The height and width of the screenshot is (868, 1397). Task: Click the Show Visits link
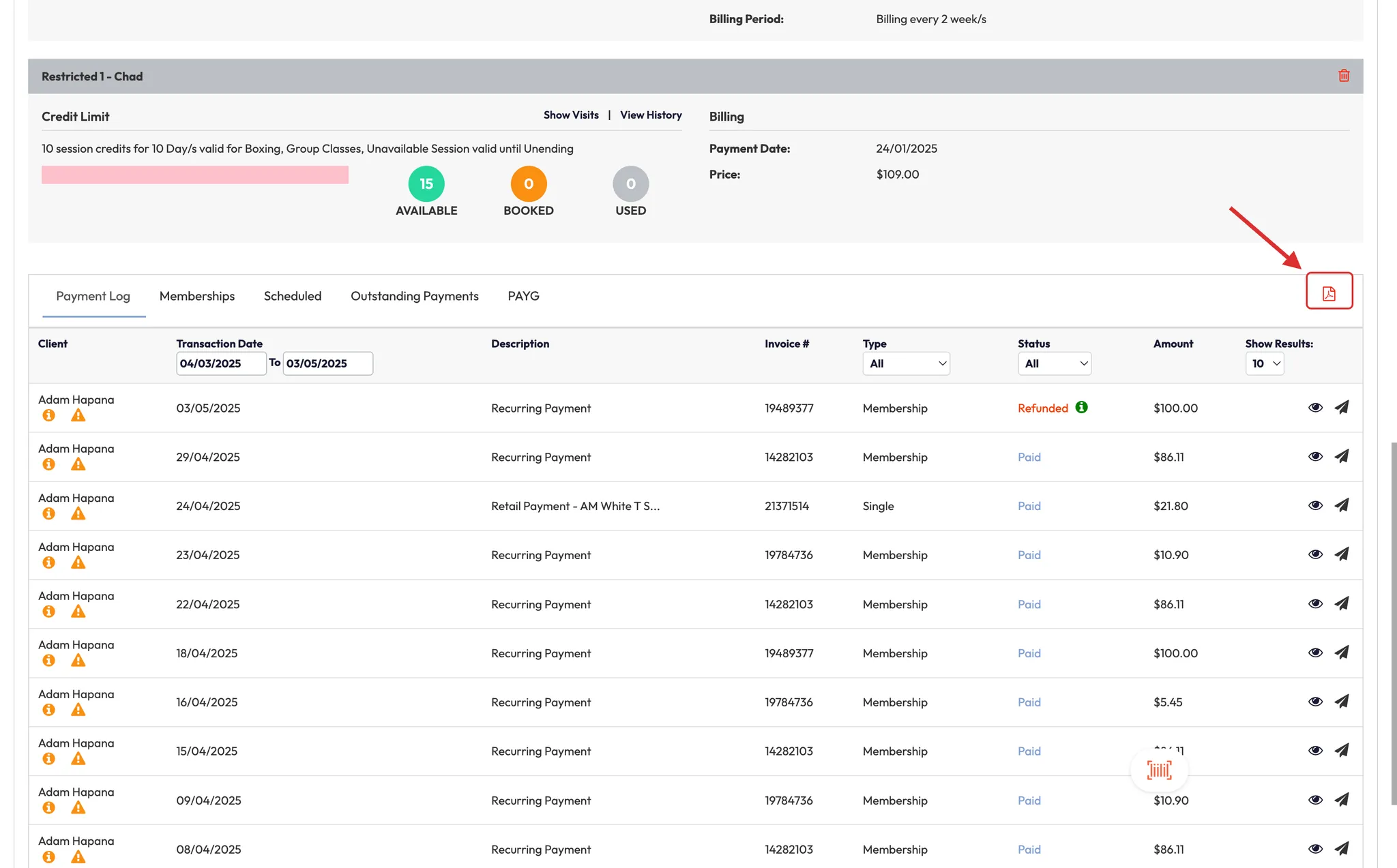(x=571, y=115)
